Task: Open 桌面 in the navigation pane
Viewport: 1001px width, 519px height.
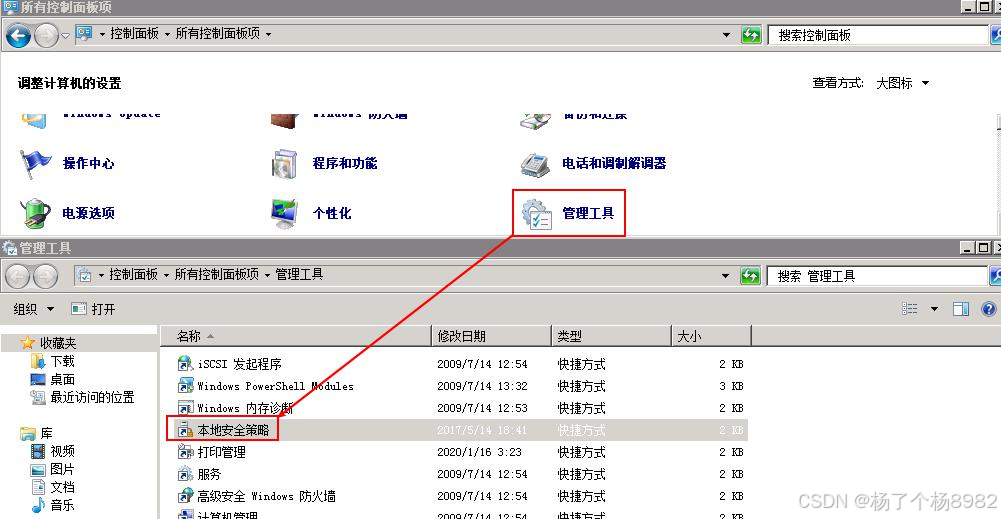Action: tap(63, 379)
